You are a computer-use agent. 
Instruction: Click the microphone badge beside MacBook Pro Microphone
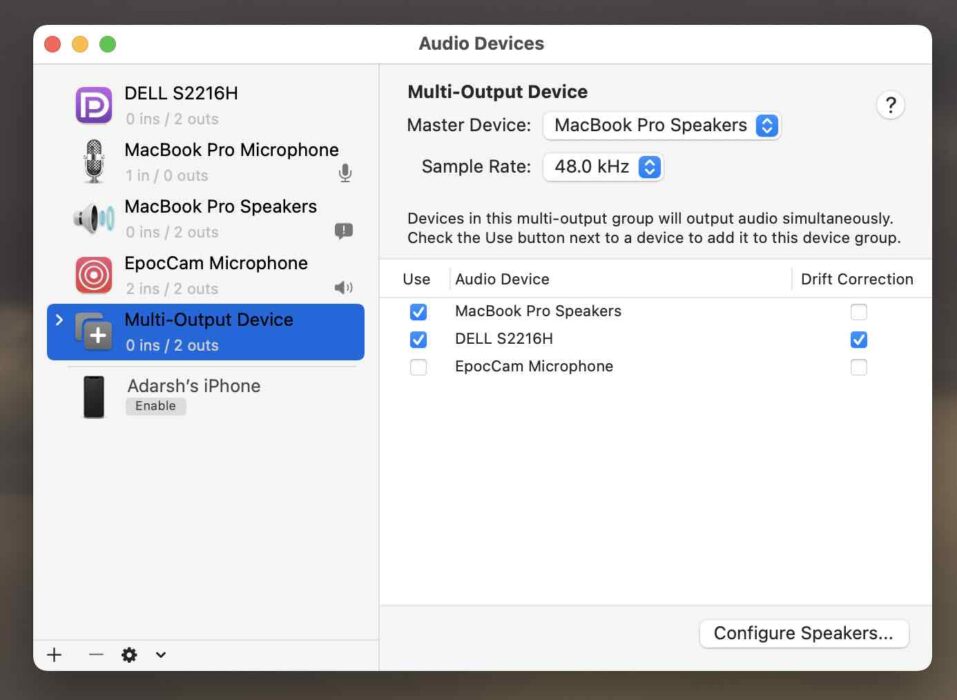click(x=344, y=172)
